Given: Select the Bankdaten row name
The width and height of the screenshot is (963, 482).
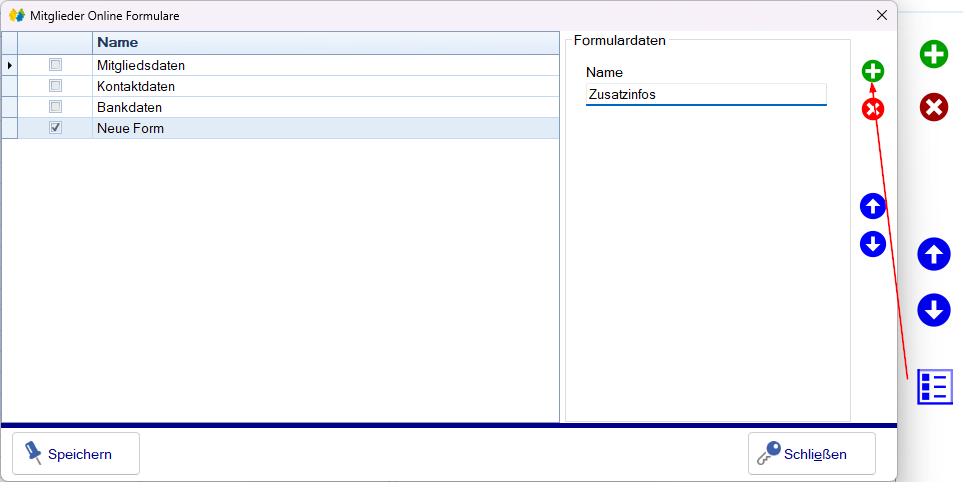Looking at the screenshot, I should pyautogui.click(x=129, y=107).
